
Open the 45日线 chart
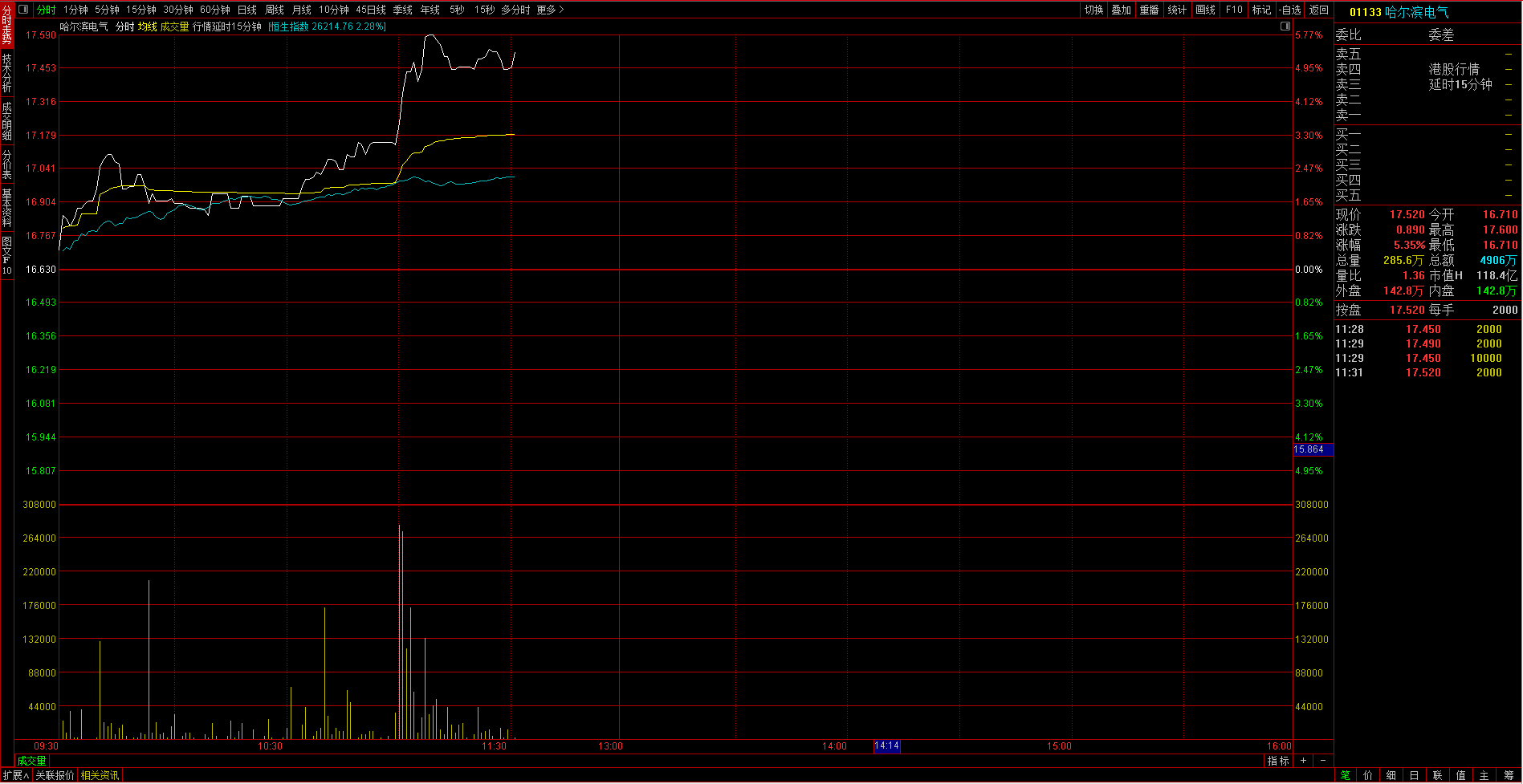[371, 10]
